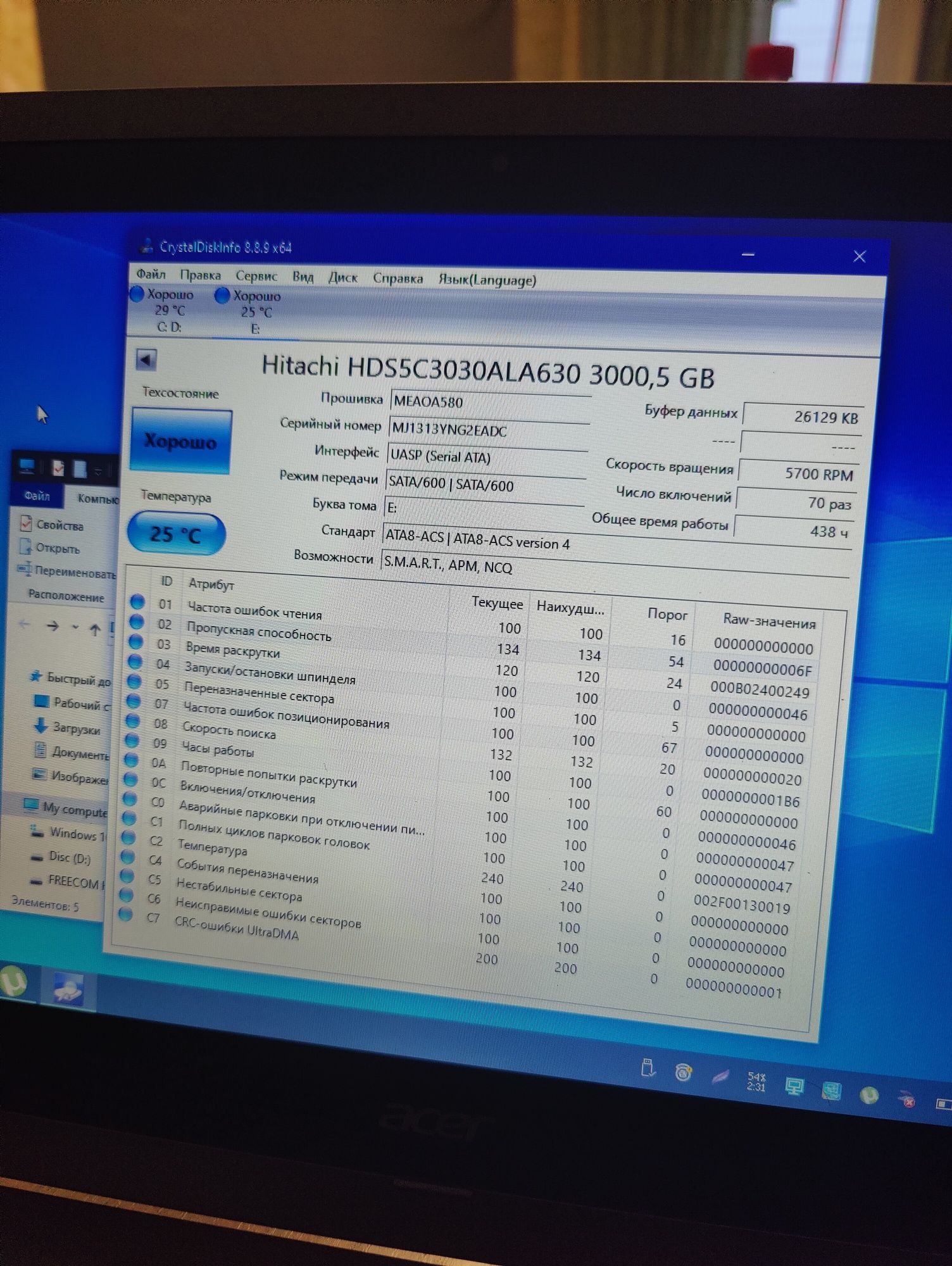Open the safely remove hardware tray icon
This screenshot has height=1266, width=952.
coord(648,1068)
